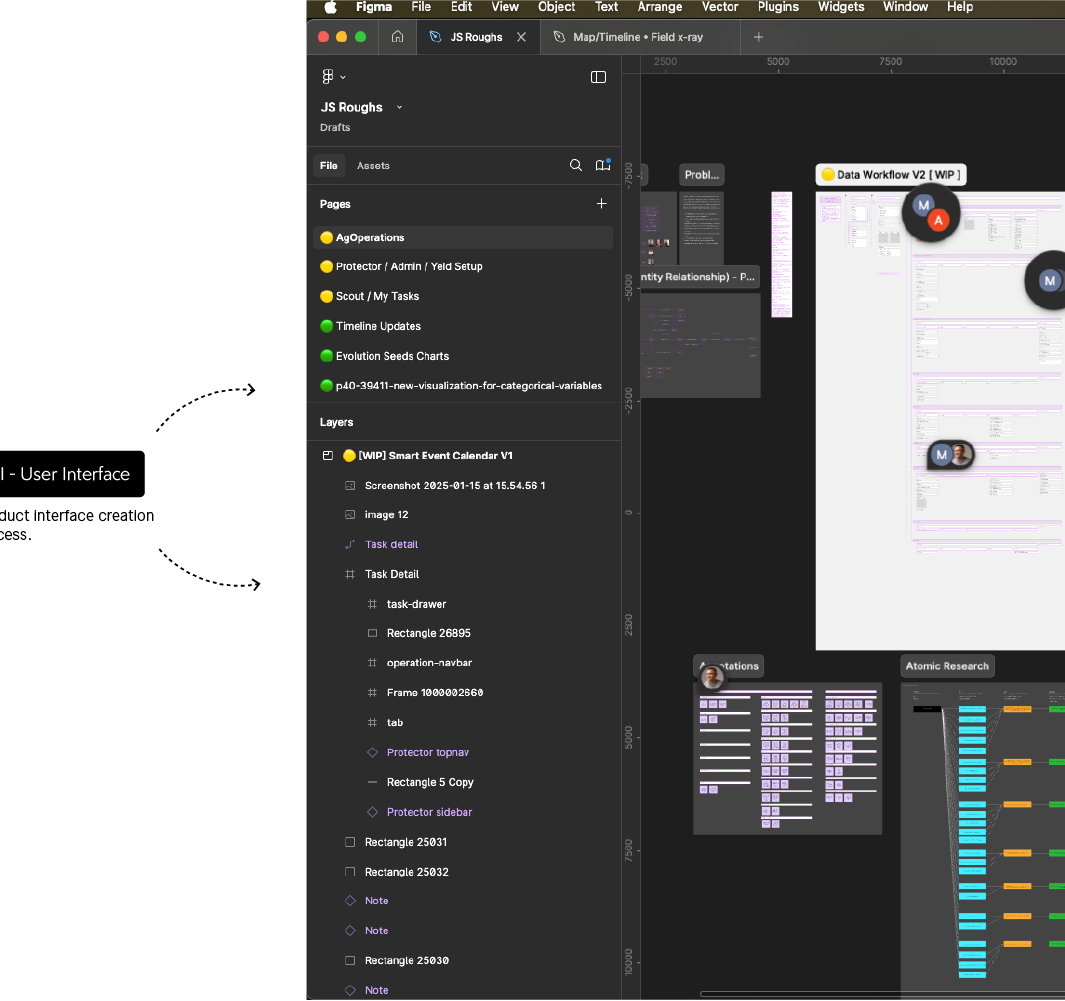Click the component icon beside Protector topnav
Image resolution: width=1065 pixels, height=1001 pixels.
tap(372, 753)
